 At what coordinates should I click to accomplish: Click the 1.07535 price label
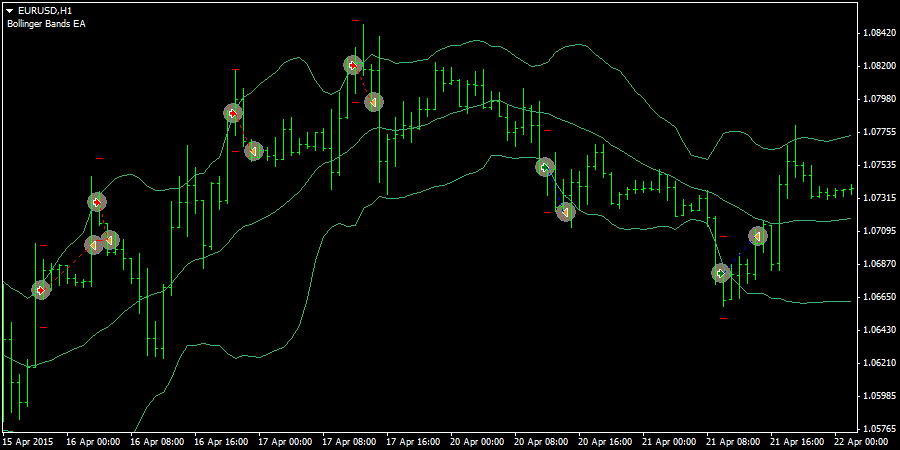pos(878,165)
